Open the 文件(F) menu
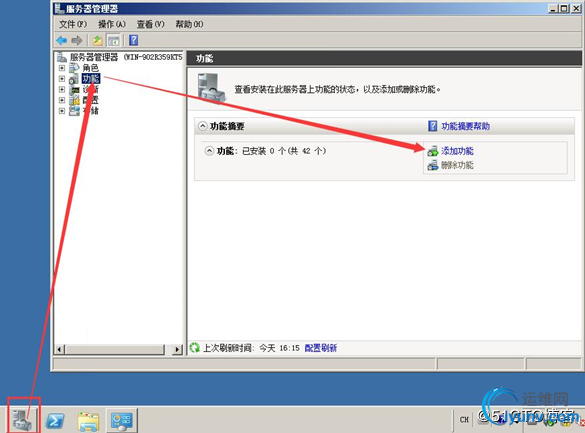 pos(73,24)
